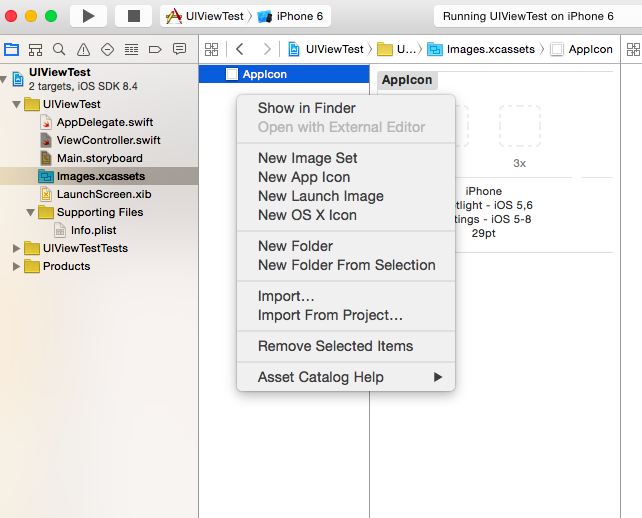Viewport: 642px width, 518px height.
Task: Show the Project navigator folder icon
Action: (11, 50)
